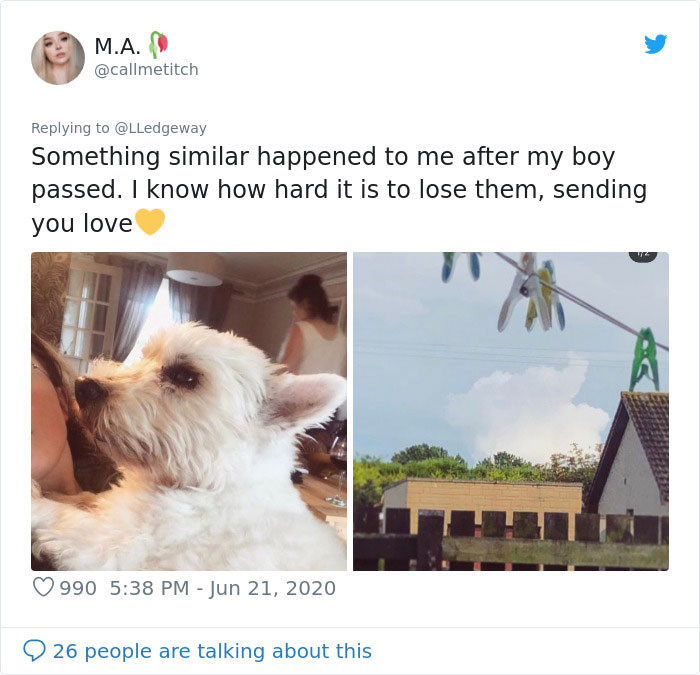Viewport: 700px width, 675px height.
Task: Like the tweet with the heart icon
Action: click(43, 588)
